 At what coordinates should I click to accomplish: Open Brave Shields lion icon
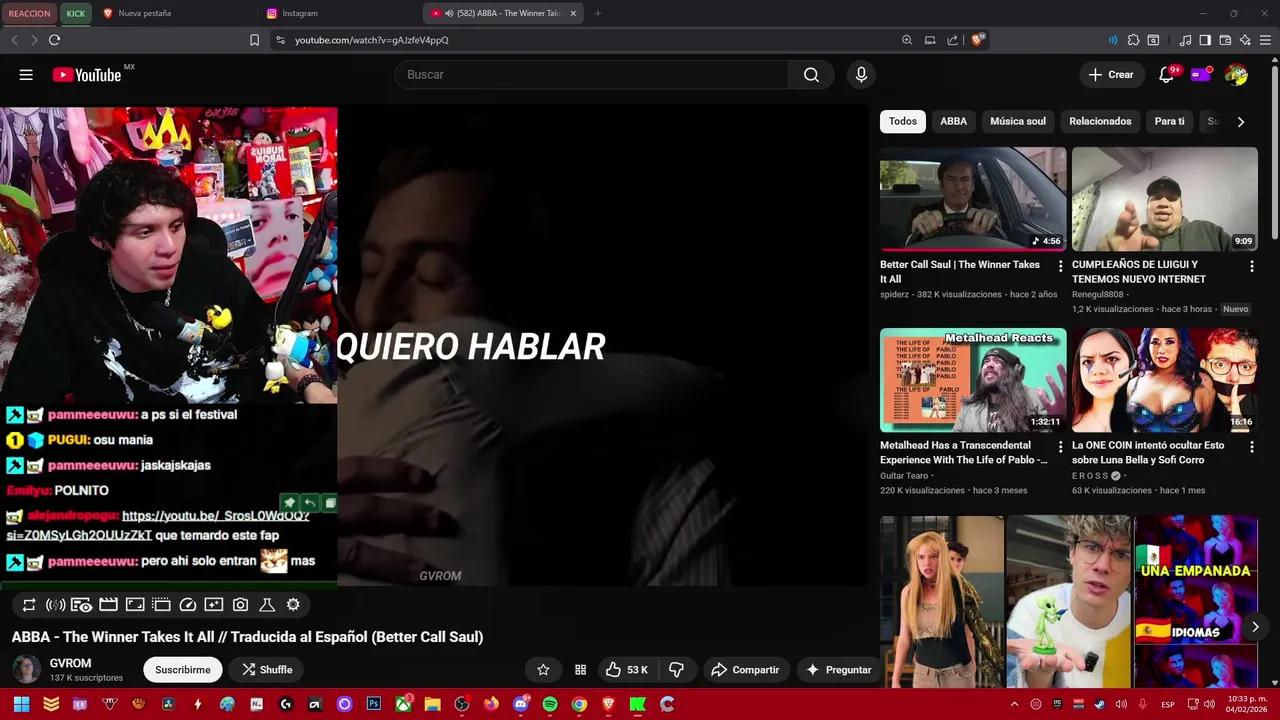tap(977, 40)
